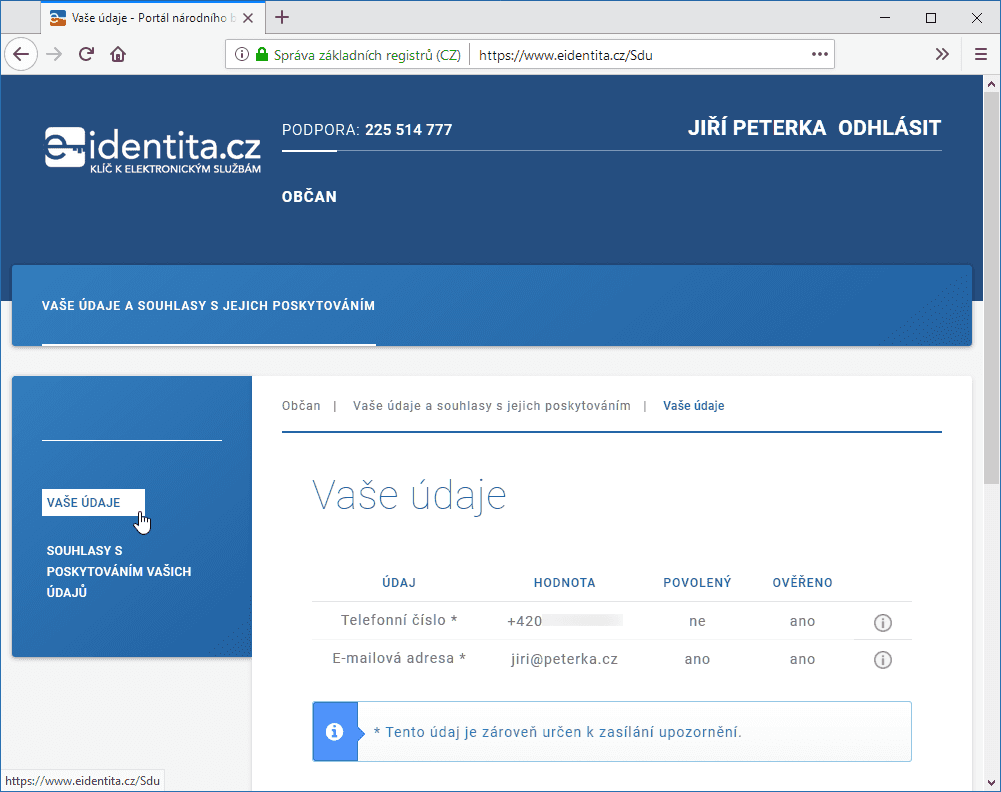
Task: Click the eidentita.cz logo
Action: (153, 149)
